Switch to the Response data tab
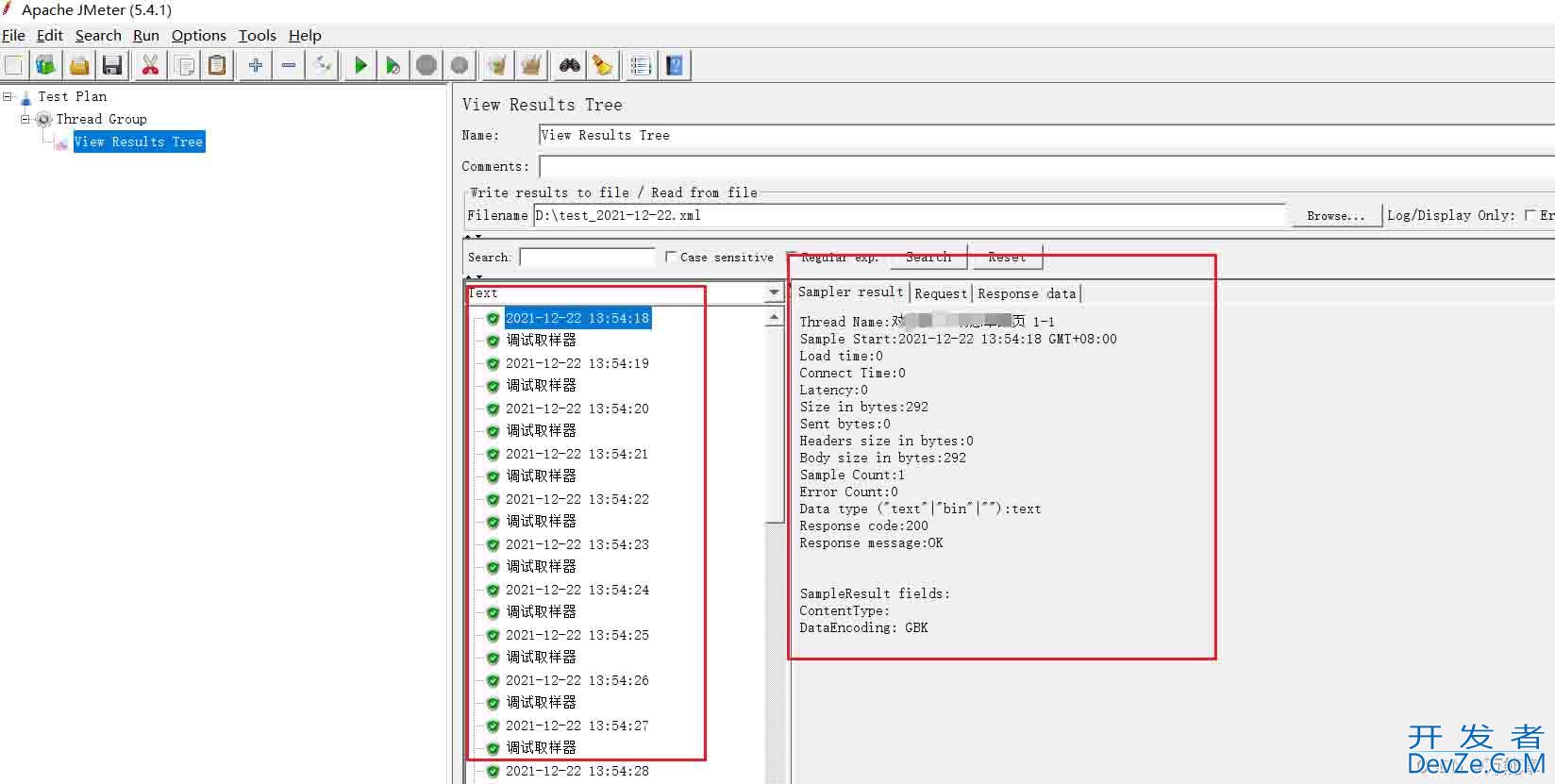 (x=1027, y=293)
